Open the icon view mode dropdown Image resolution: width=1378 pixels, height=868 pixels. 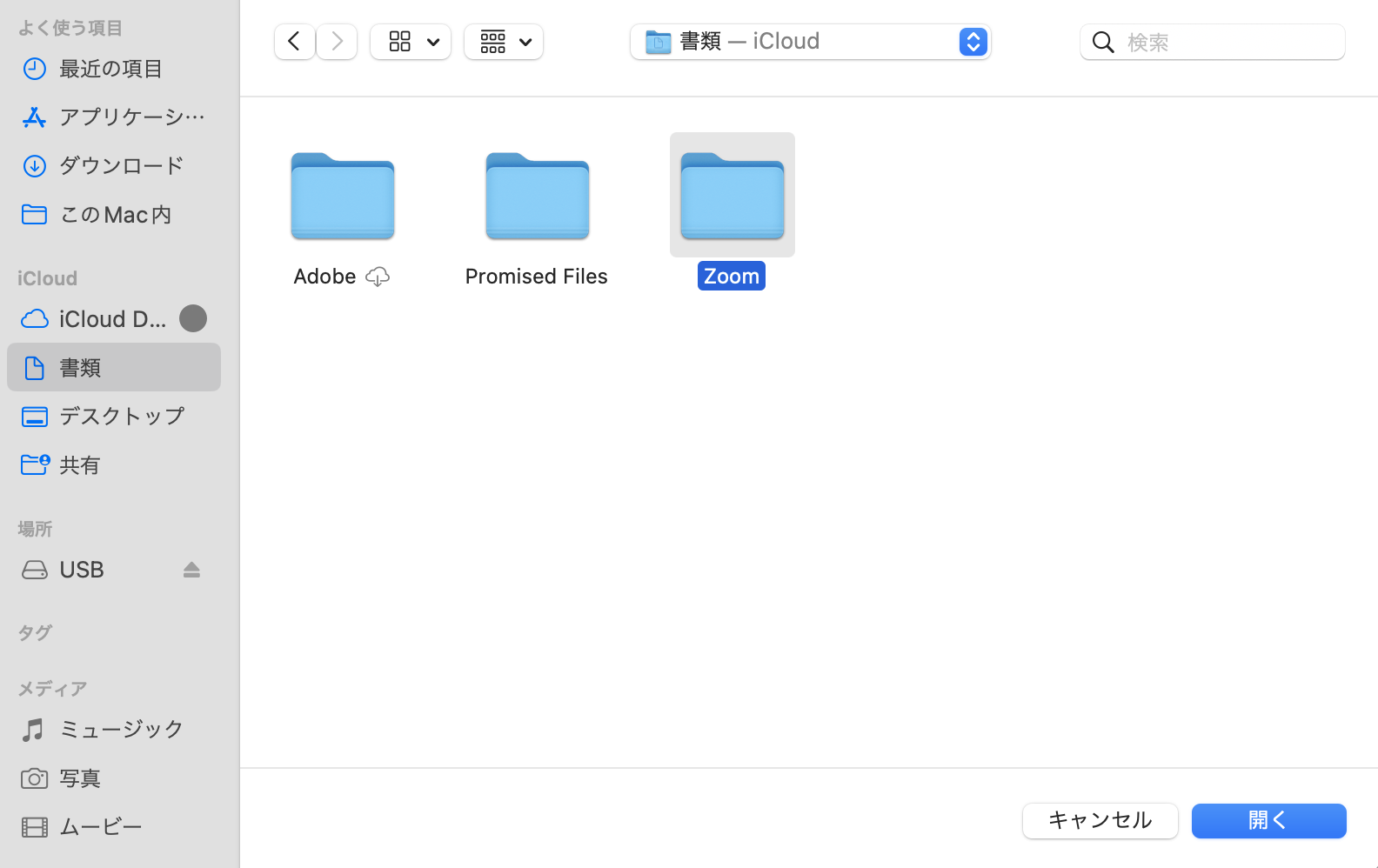click(411, 42)
